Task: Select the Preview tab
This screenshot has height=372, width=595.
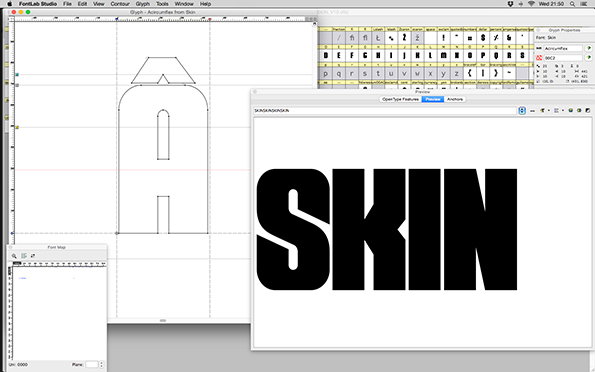Action: [433, 99]
